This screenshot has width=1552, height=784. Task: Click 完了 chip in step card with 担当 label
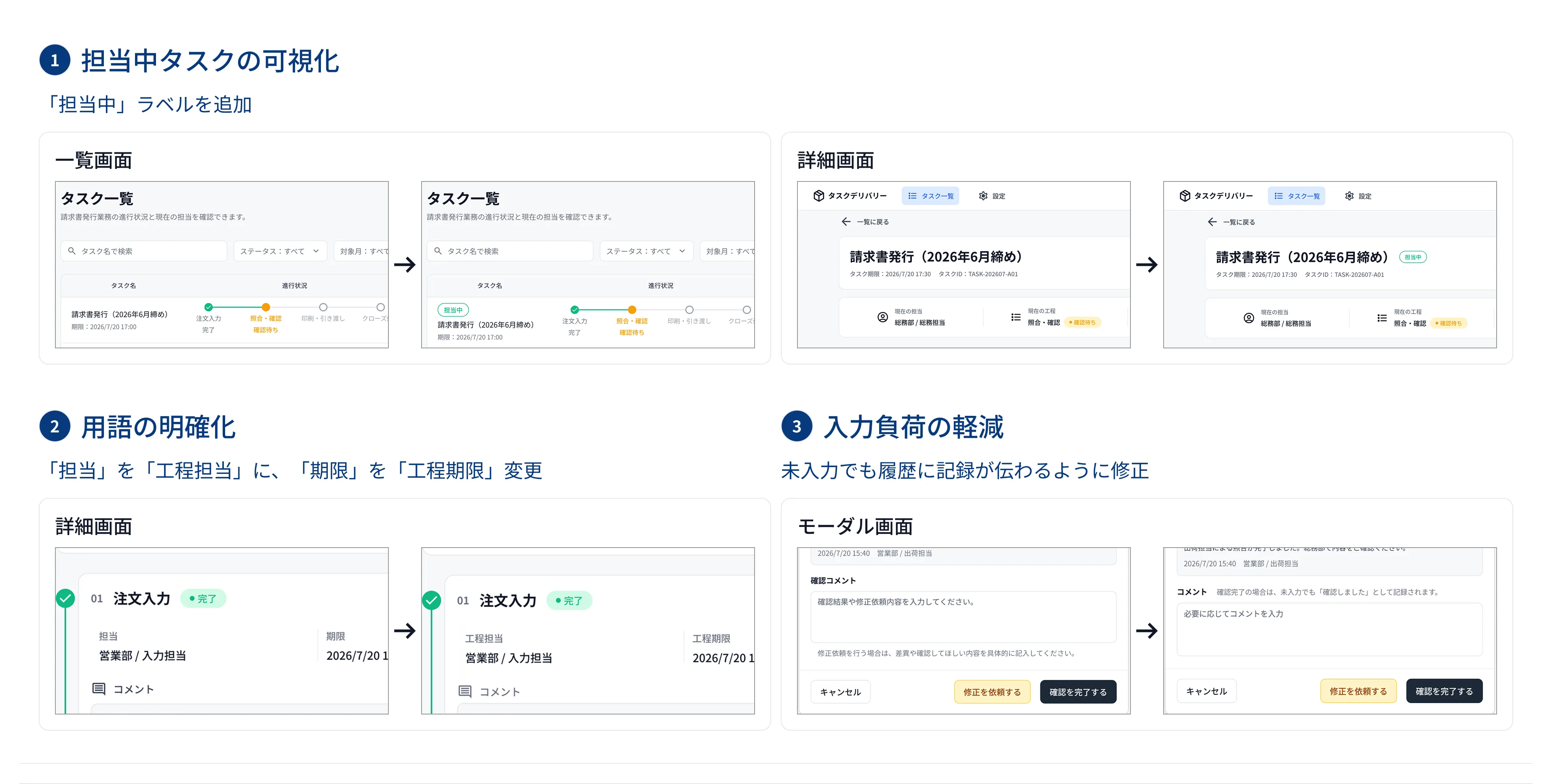coord(203,599)
